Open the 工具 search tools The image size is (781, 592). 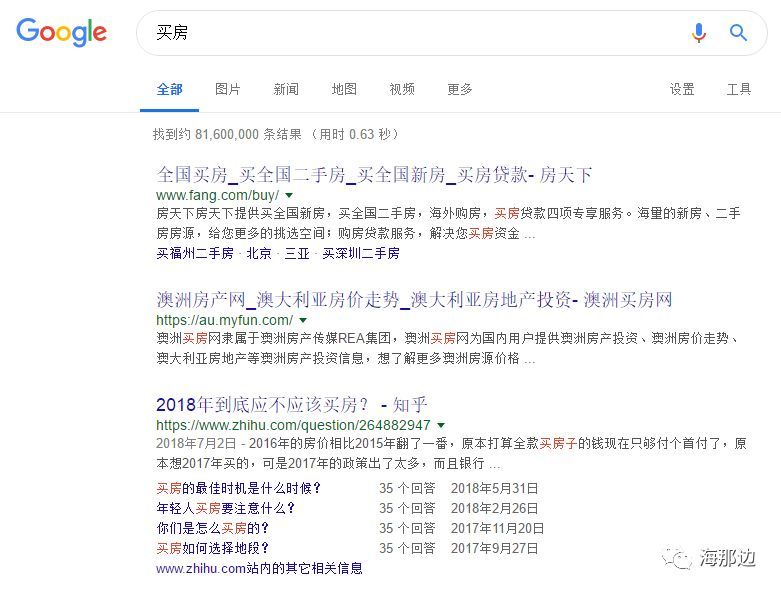[739, 89]
